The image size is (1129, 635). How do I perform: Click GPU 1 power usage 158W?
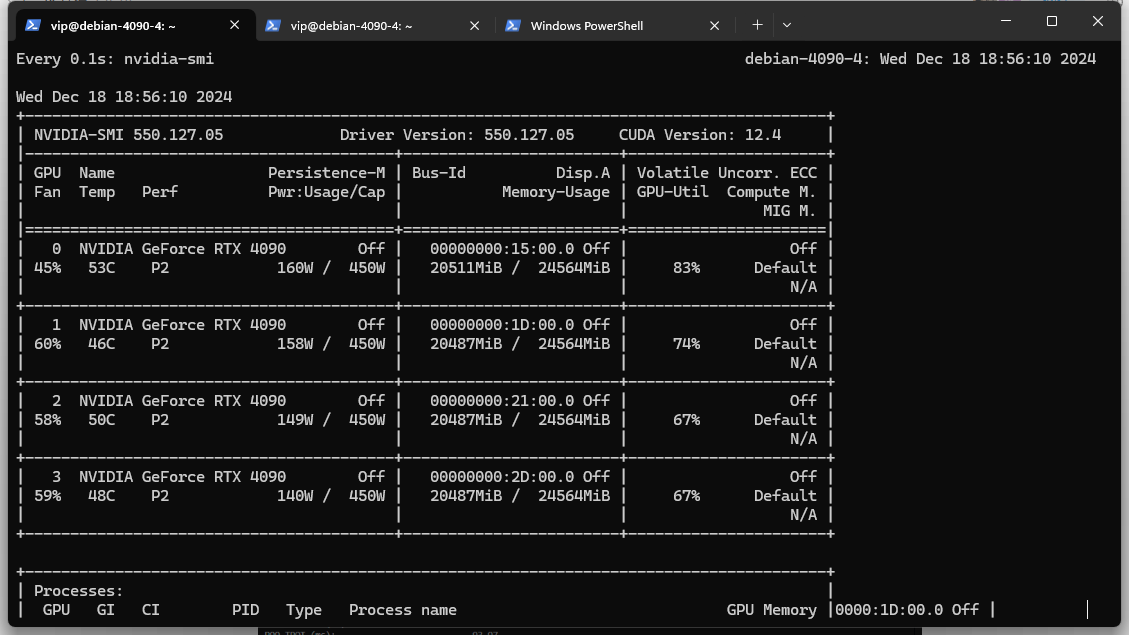click(295, 344)
